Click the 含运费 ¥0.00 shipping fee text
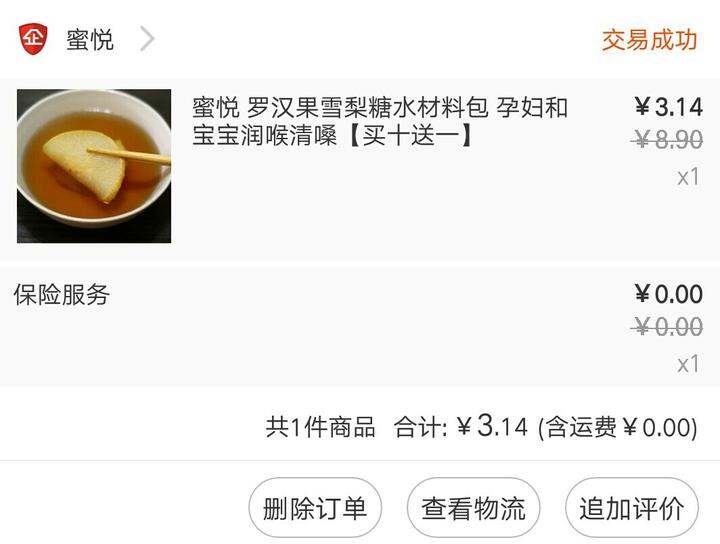The height and width of the screenshot is (544, 720). pyautogui.click(x=618, y=427)
